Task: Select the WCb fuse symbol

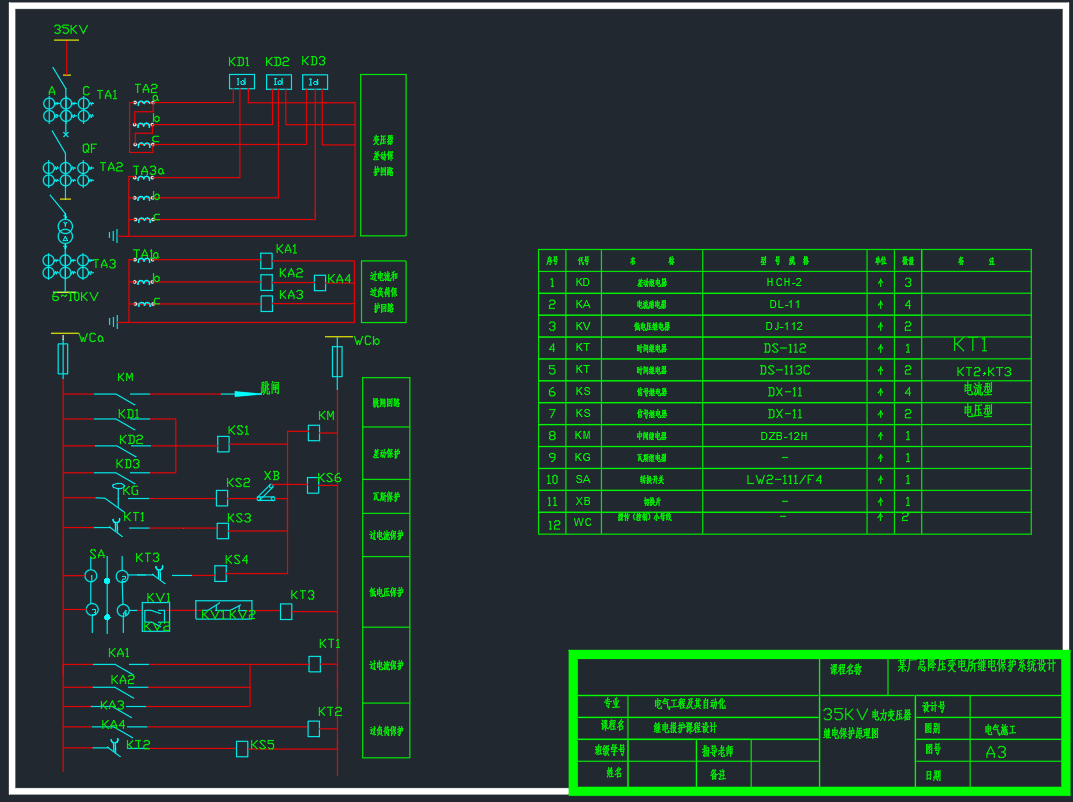Action: (337, 360)
